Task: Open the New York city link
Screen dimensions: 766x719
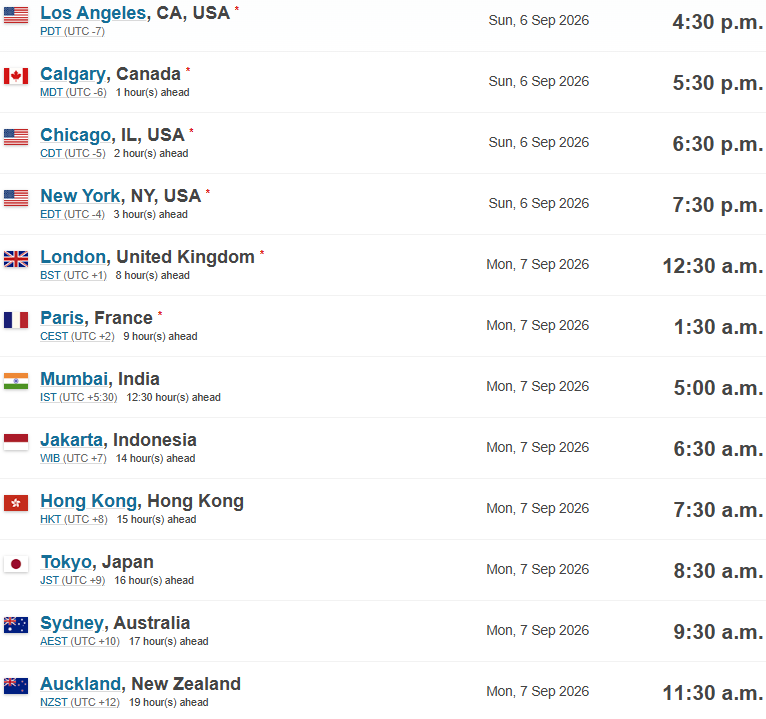Action: (x=80, y=196)
